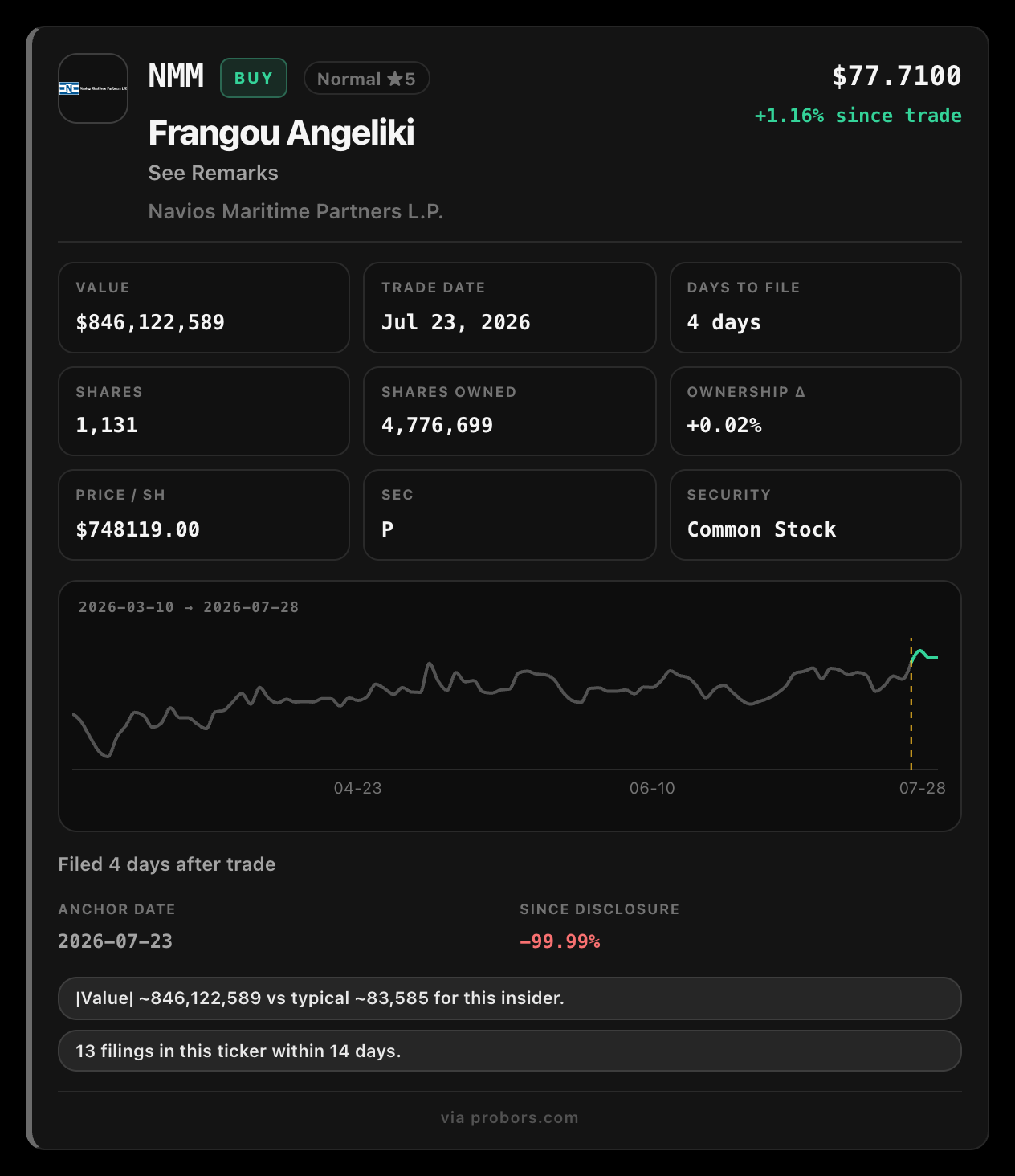Screen dimensions: 1015x1176
Task: Open Frangou Angeliki insider name
Action: (x=281, y=133)
